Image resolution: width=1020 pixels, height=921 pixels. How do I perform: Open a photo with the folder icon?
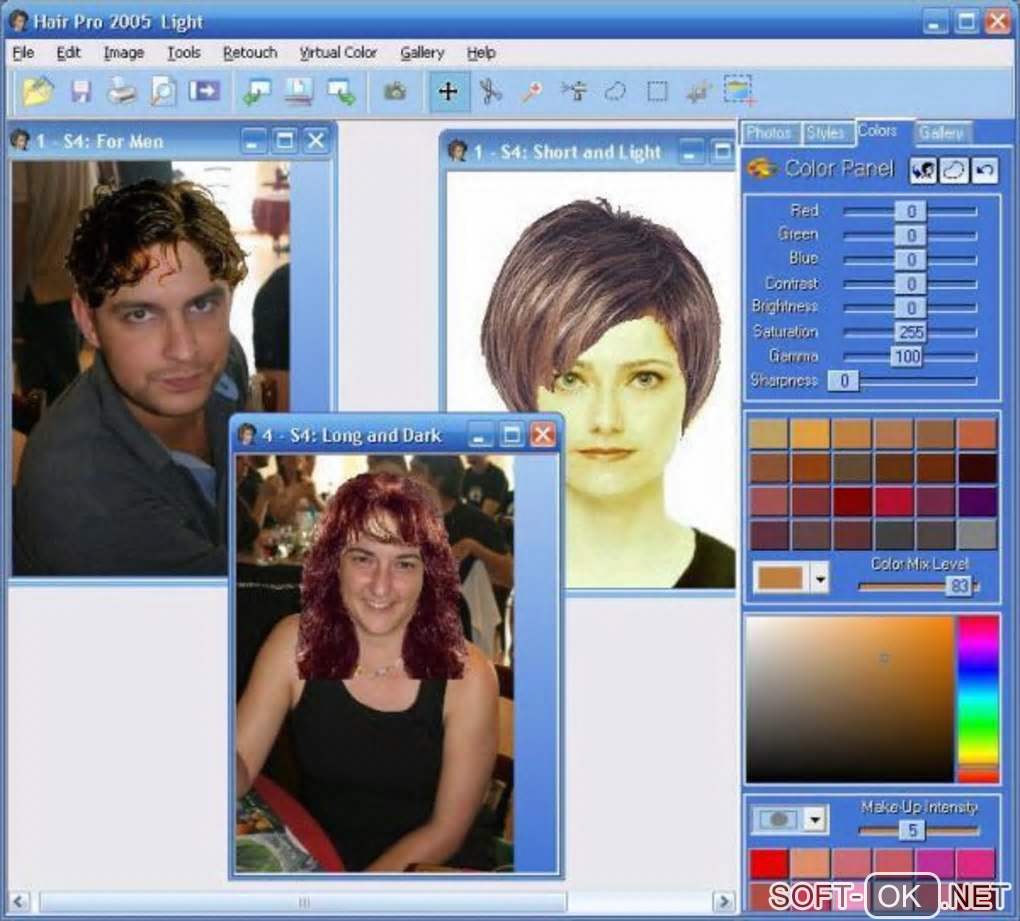click(38, 91)
